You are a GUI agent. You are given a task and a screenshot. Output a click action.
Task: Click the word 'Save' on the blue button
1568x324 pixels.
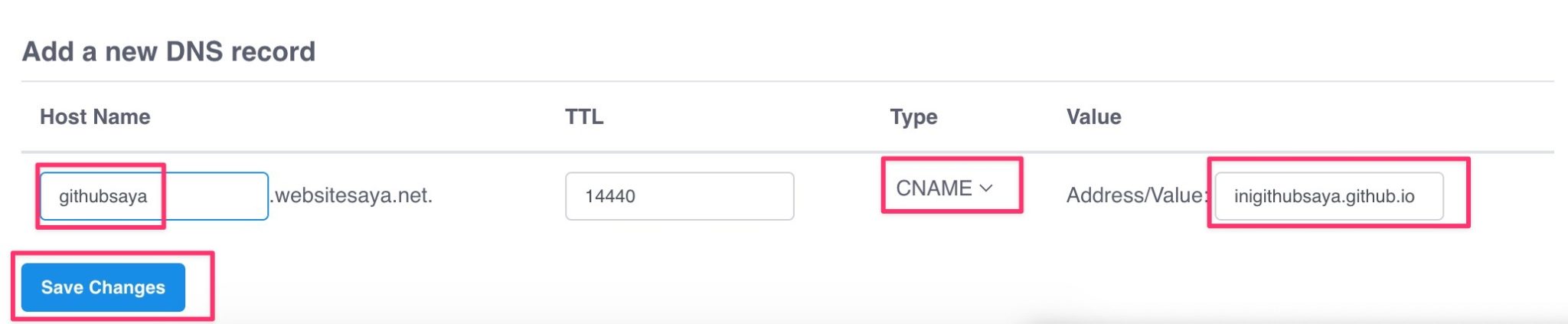(x=62, y=287)
